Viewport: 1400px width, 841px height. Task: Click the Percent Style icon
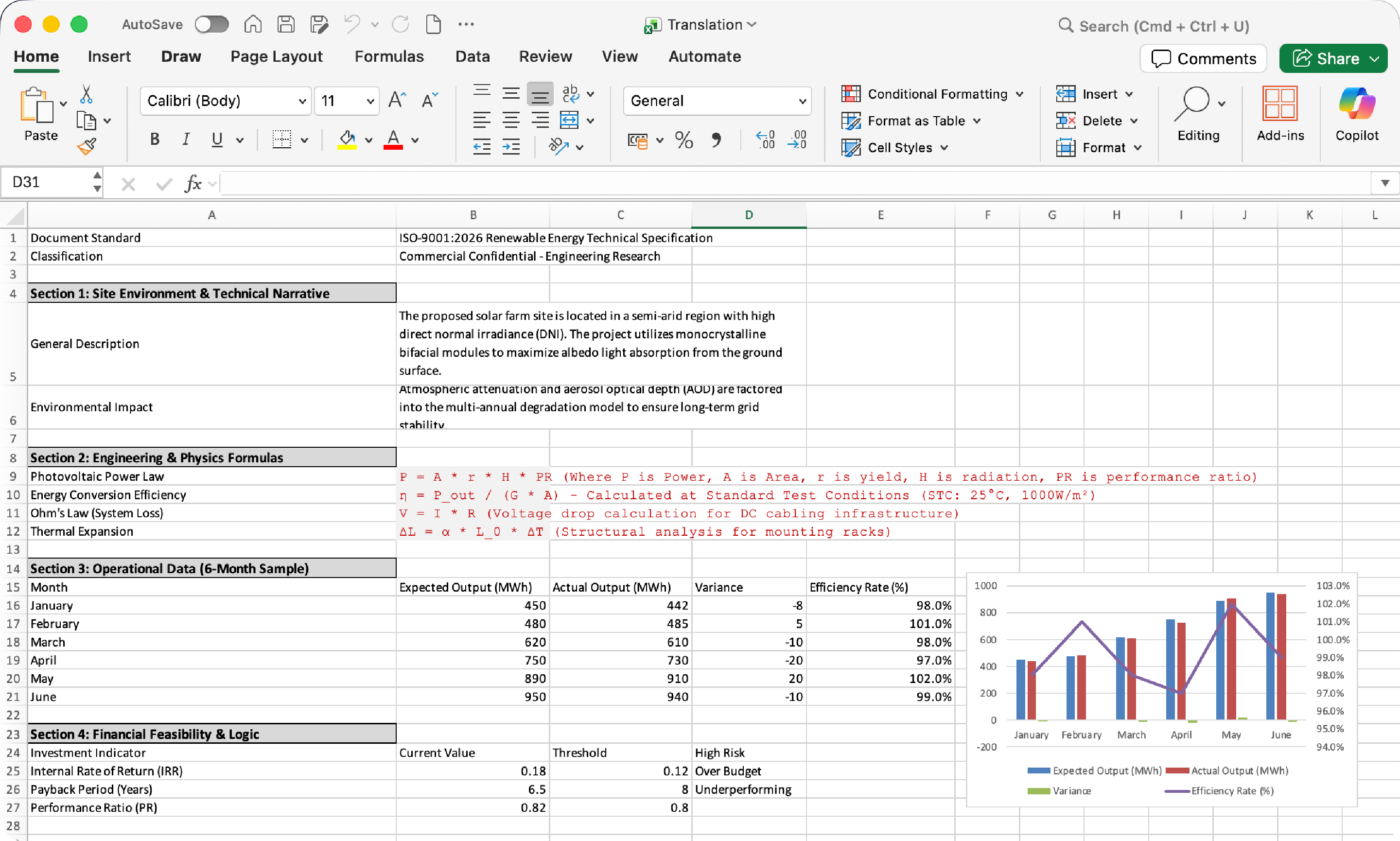pos(684,140)
